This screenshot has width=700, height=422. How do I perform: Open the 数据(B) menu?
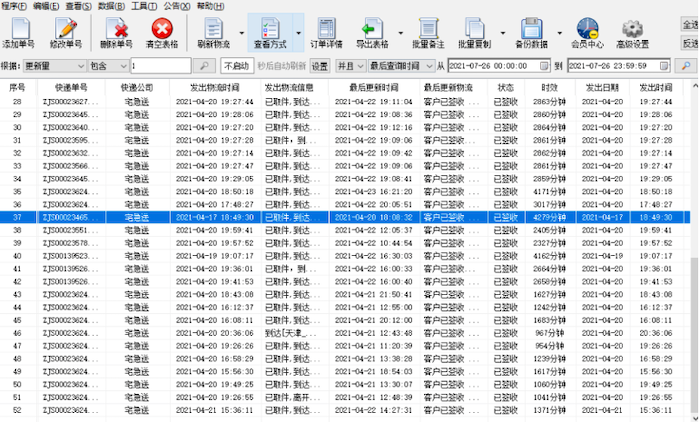coord(112,6)
